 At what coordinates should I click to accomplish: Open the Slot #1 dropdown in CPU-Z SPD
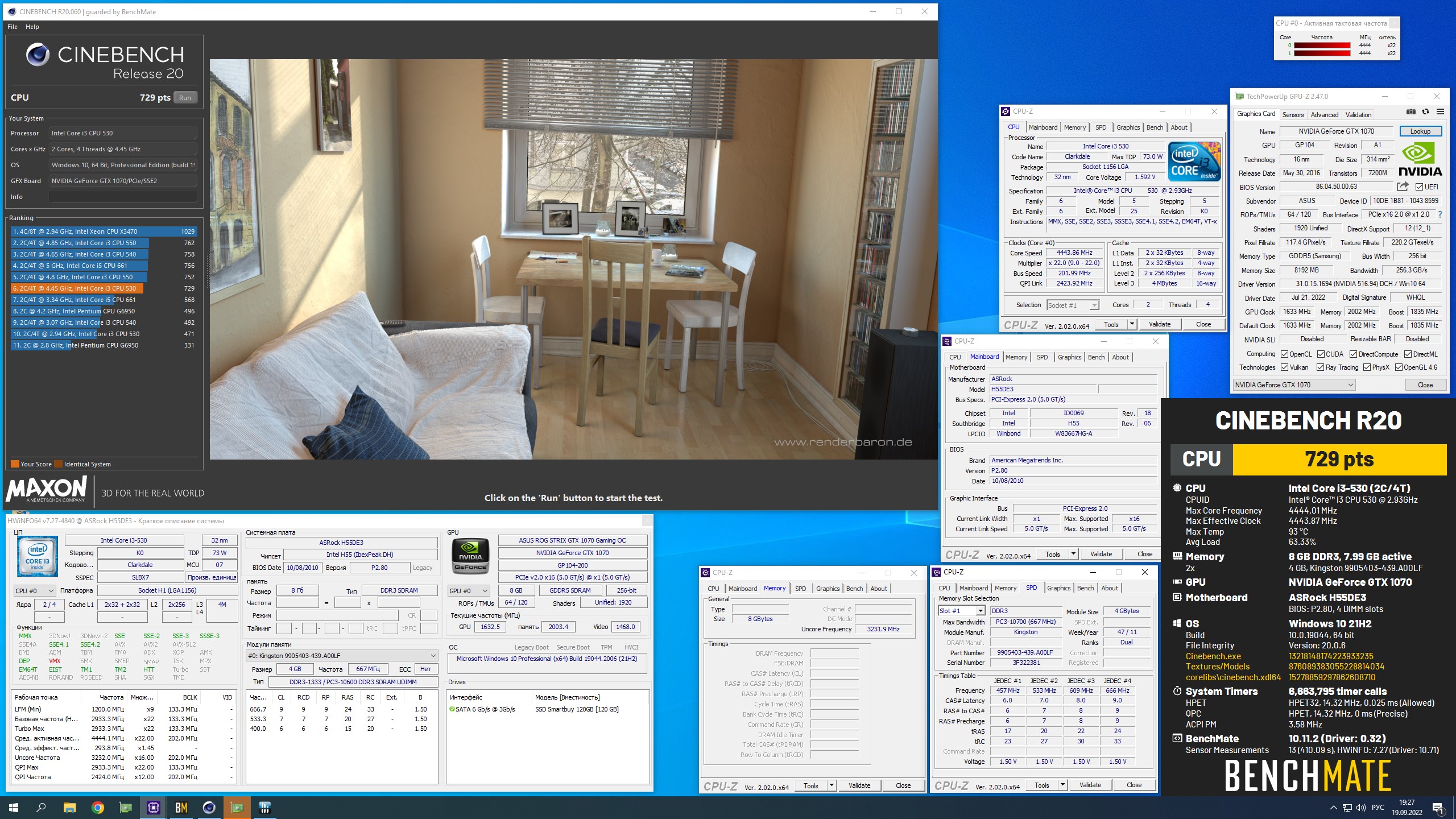(x=961, y=611)
